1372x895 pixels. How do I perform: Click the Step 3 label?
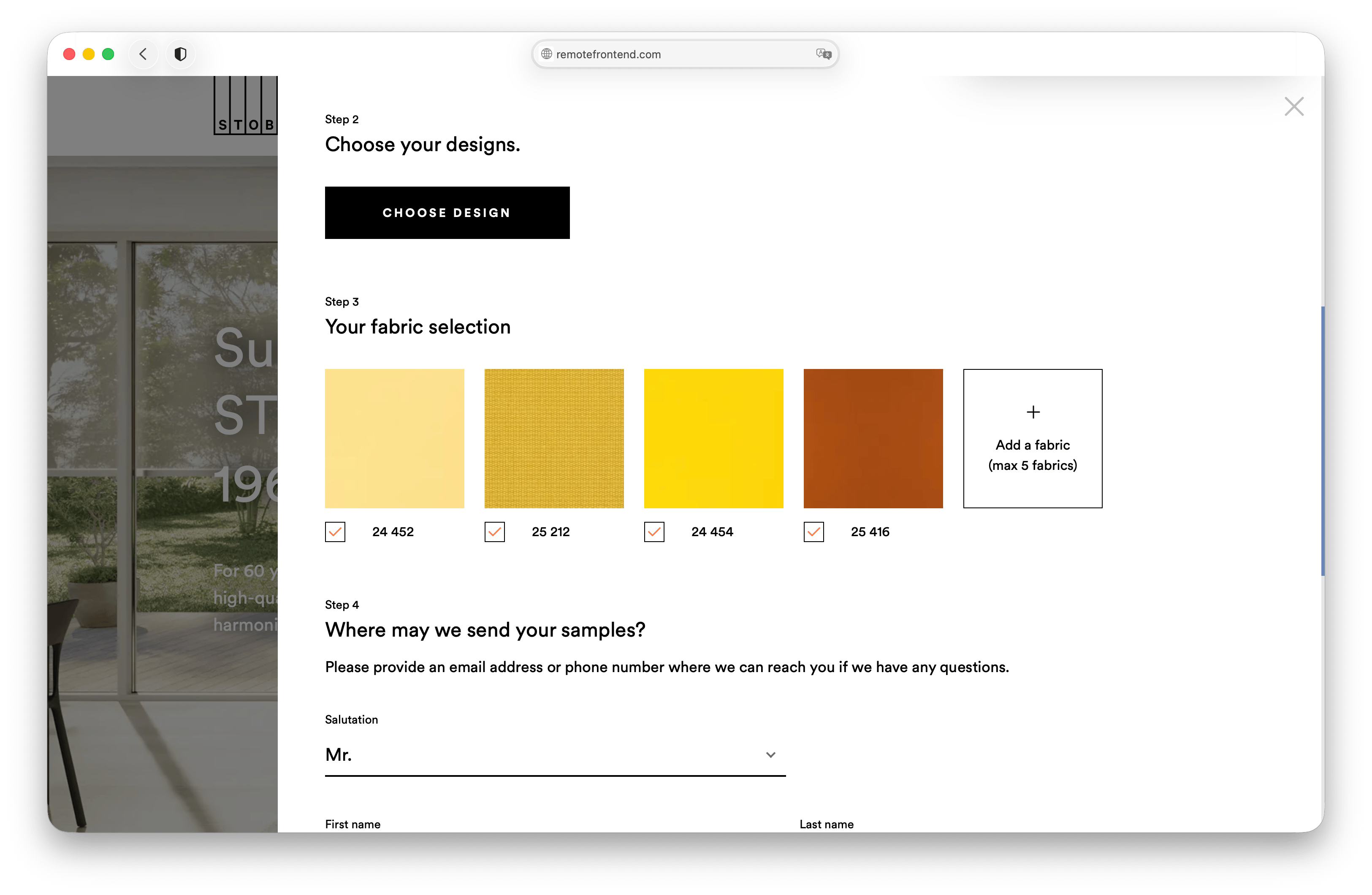[342, 301]
